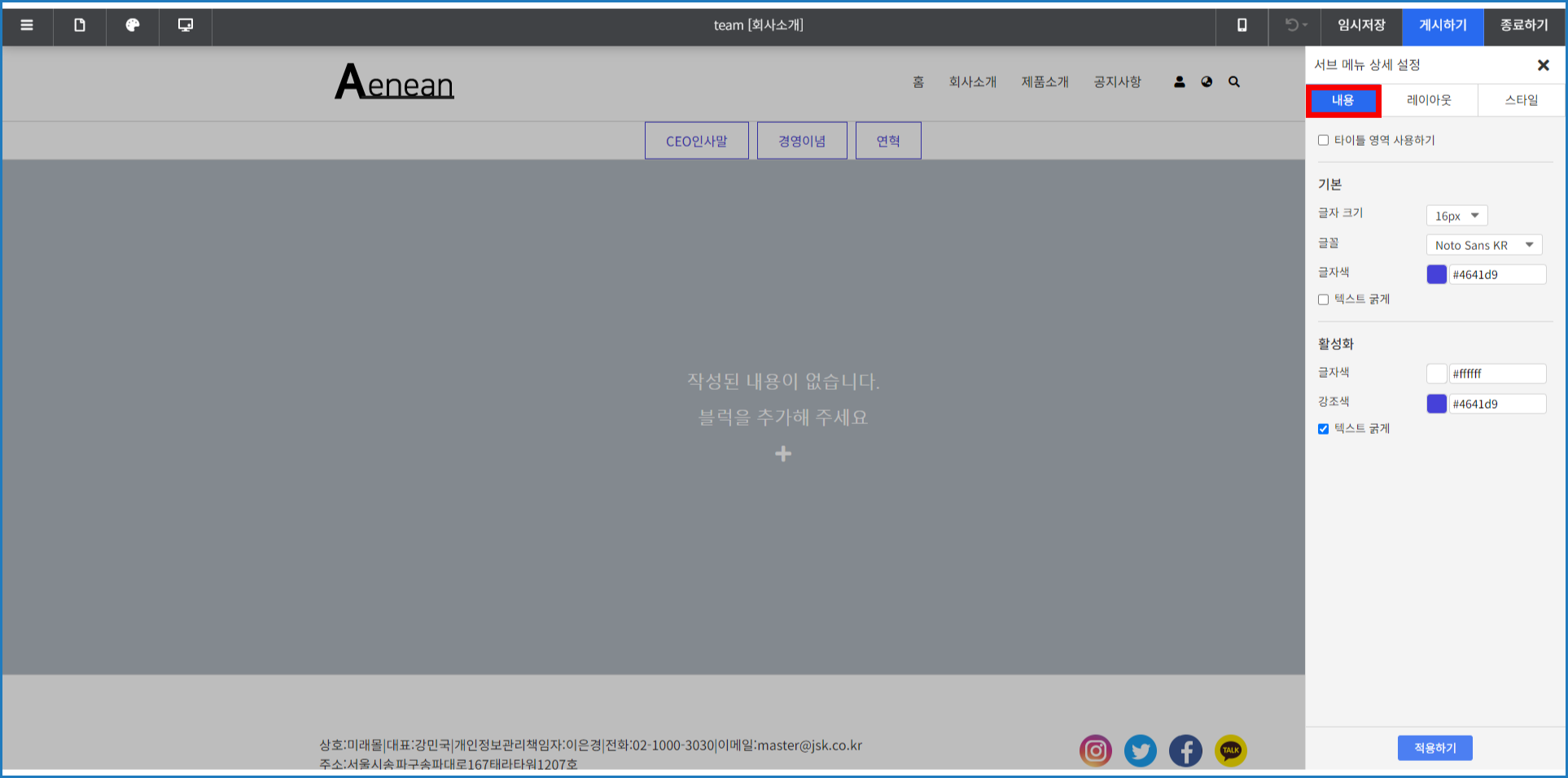Check the basic text bold option
The height and width of the screenshot is (778, 1568).
coord(1323,299)
